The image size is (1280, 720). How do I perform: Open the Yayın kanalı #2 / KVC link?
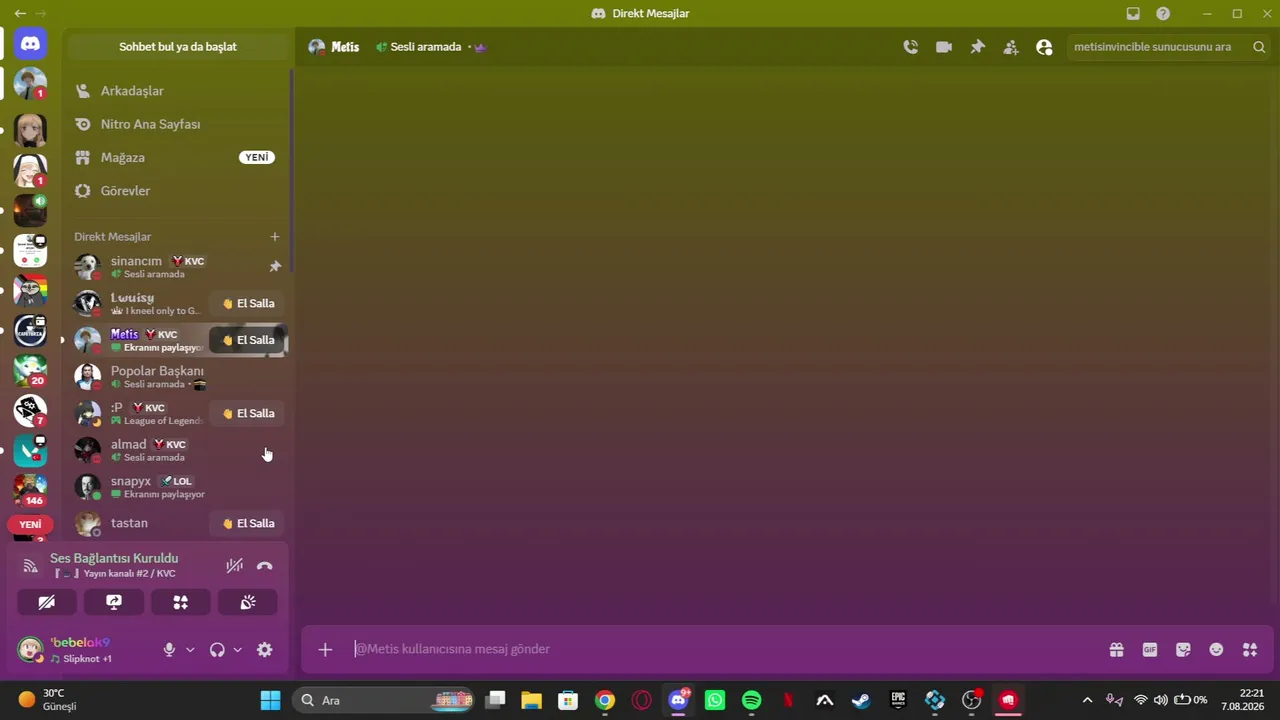point(116,574)
